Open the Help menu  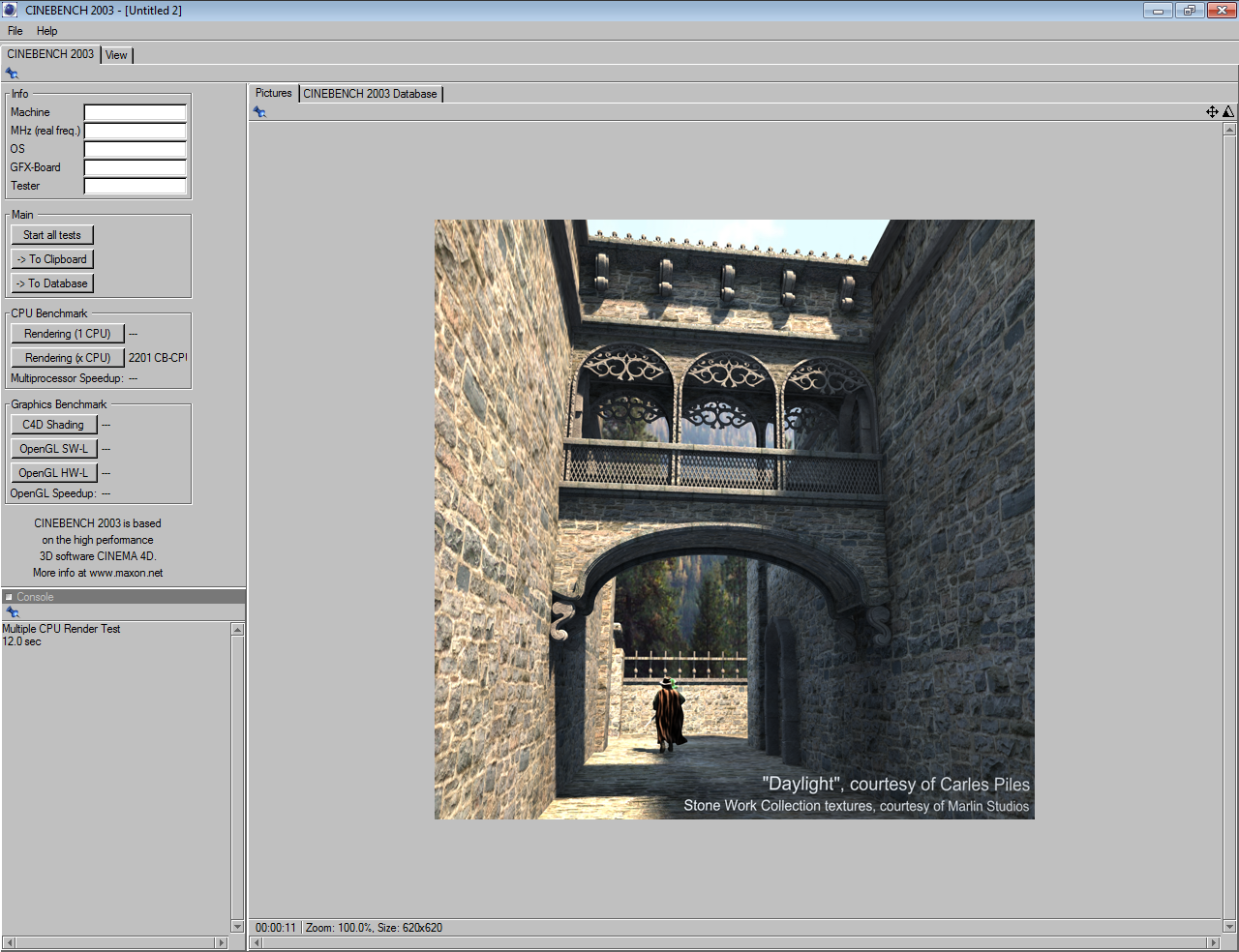47,31
